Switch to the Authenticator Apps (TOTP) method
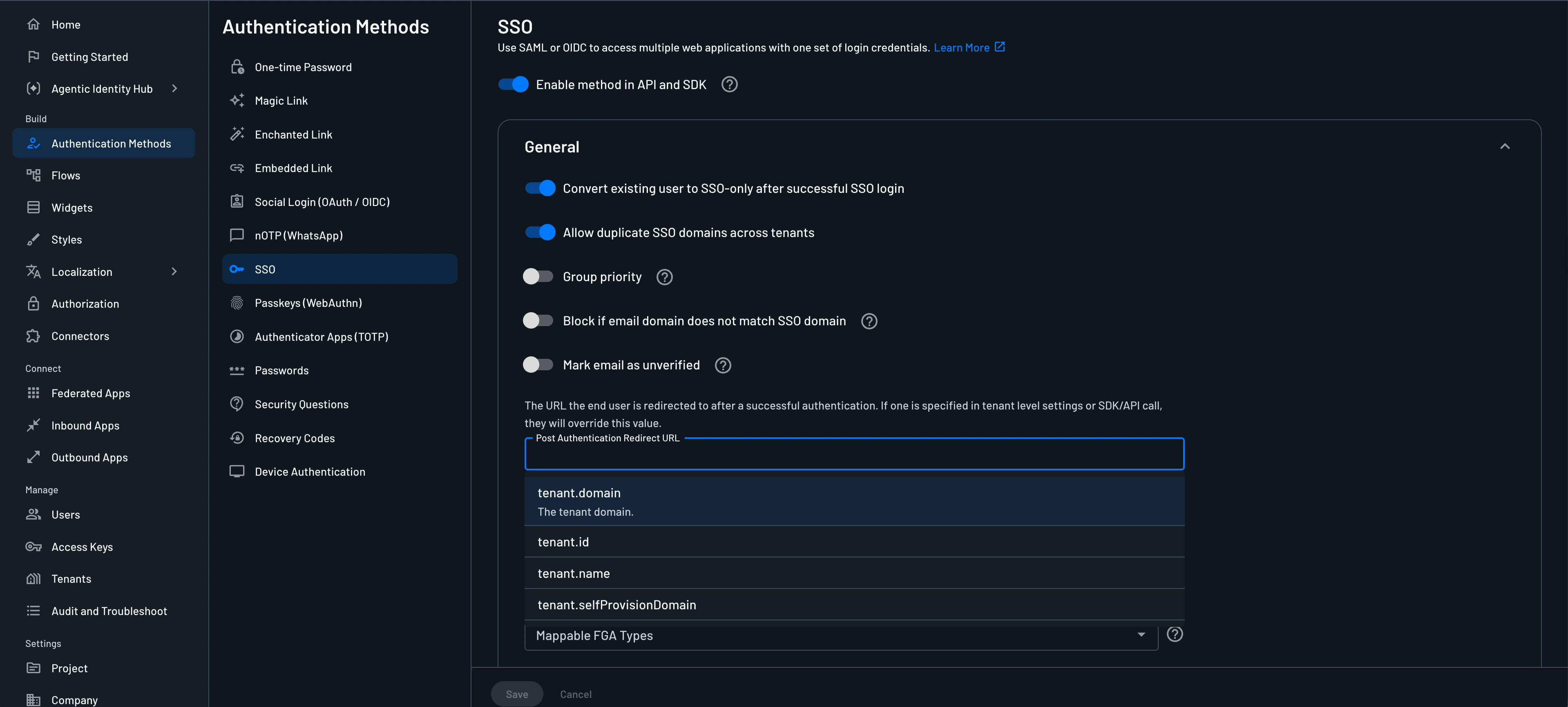The width and height of the screenshot is (1568, 707). coord(322,336)
